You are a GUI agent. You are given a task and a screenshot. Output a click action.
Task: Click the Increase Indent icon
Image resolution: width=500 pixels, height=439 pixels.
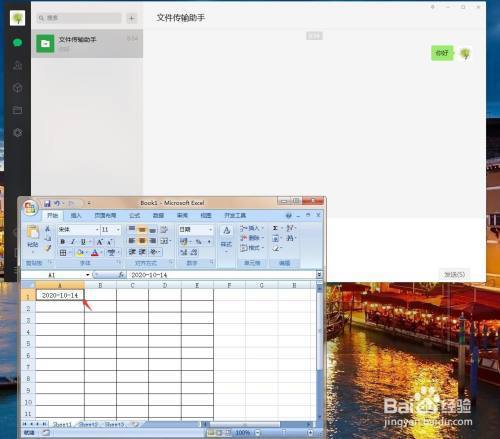coord(142,252)
